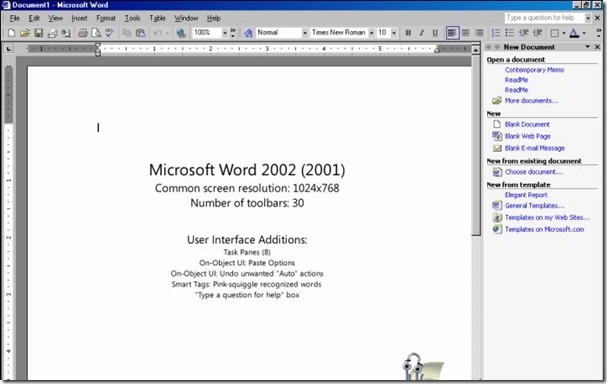Click Choose document link
The height and width of the screenshot is (384, 607).
coord(533,172)
